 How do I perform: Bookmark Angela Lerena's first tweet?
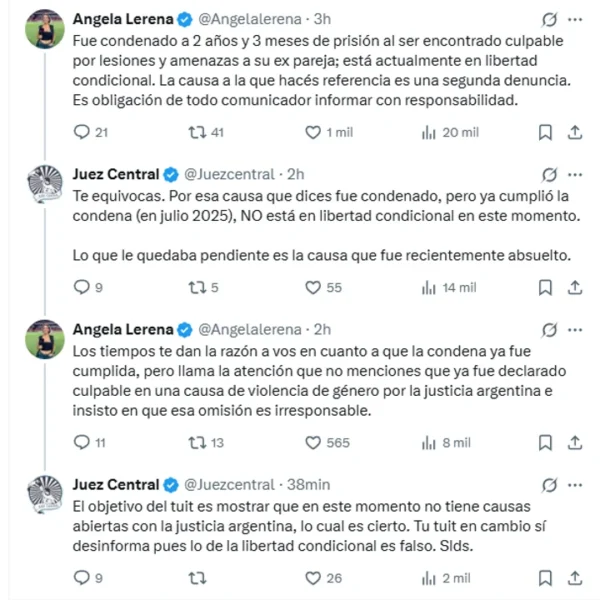click(x=545, y=132)
